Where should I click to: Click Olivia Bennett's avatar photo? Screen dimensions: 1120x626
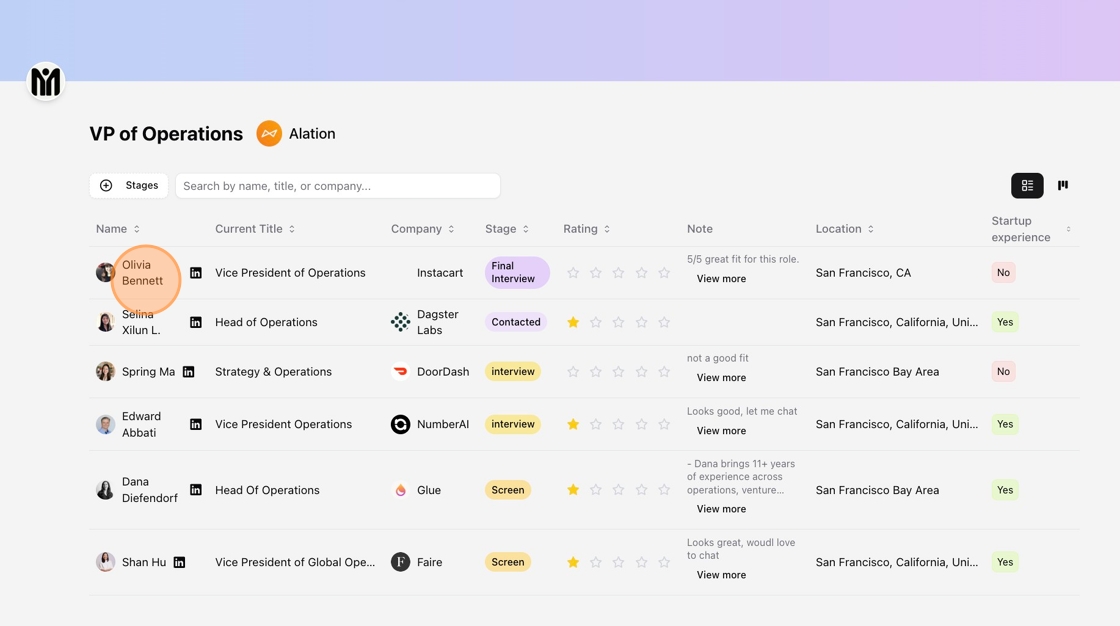[105, 272]
